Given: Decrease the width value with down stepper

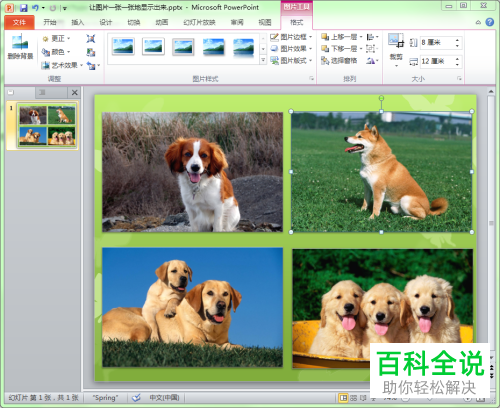Looking at the screenshot, I should [457, 64].
